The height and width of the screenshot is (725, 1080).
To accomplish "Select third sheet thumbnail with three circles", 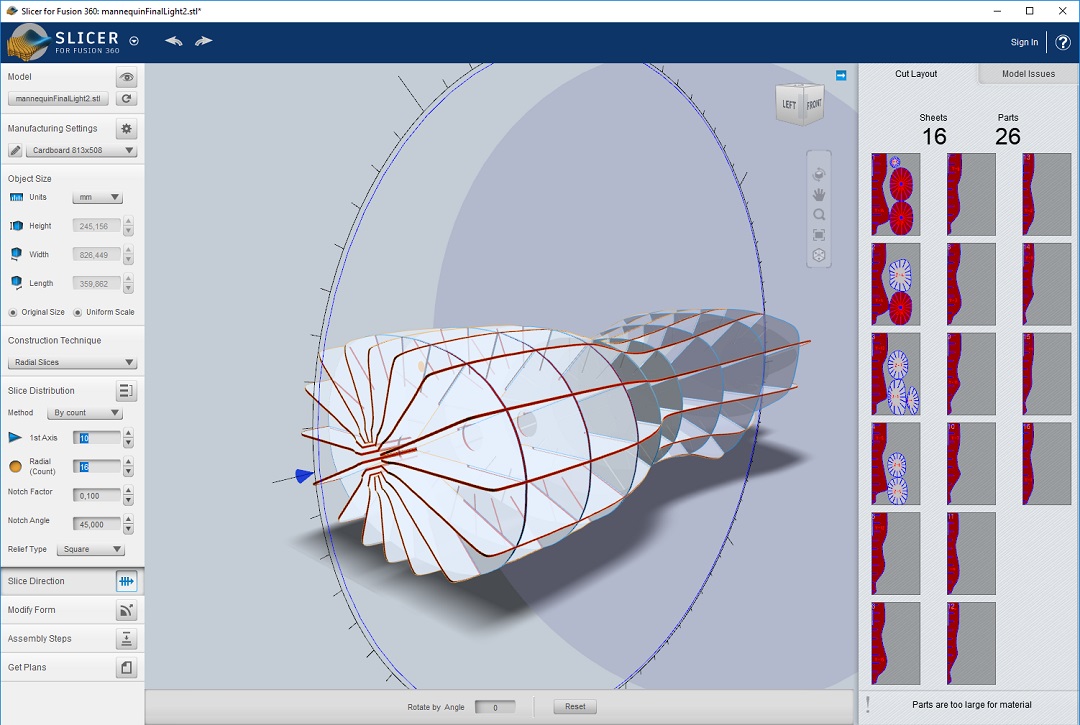I will [x=895, y=374].
